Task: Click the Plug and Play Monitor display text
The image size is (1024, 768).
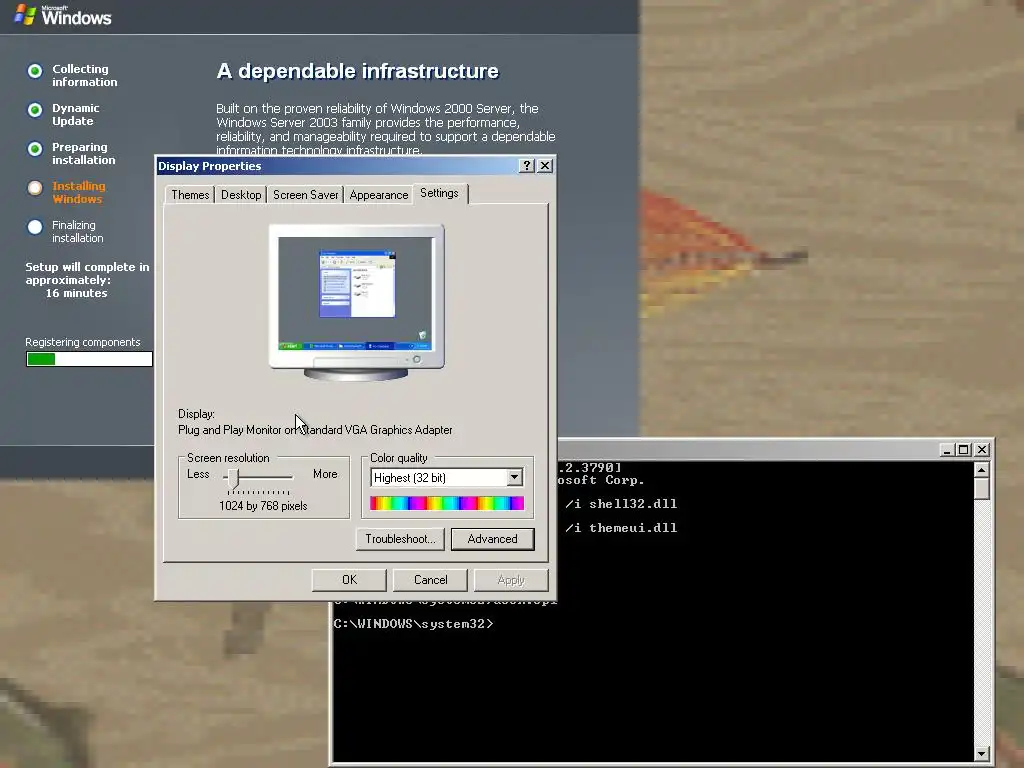Action: 315,430
